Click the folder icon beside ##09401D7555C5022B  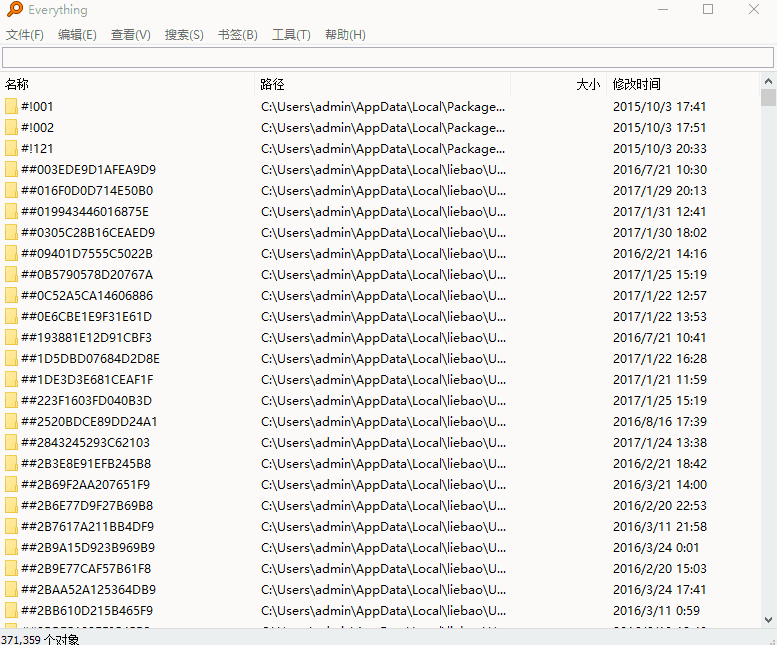point(11,254)
